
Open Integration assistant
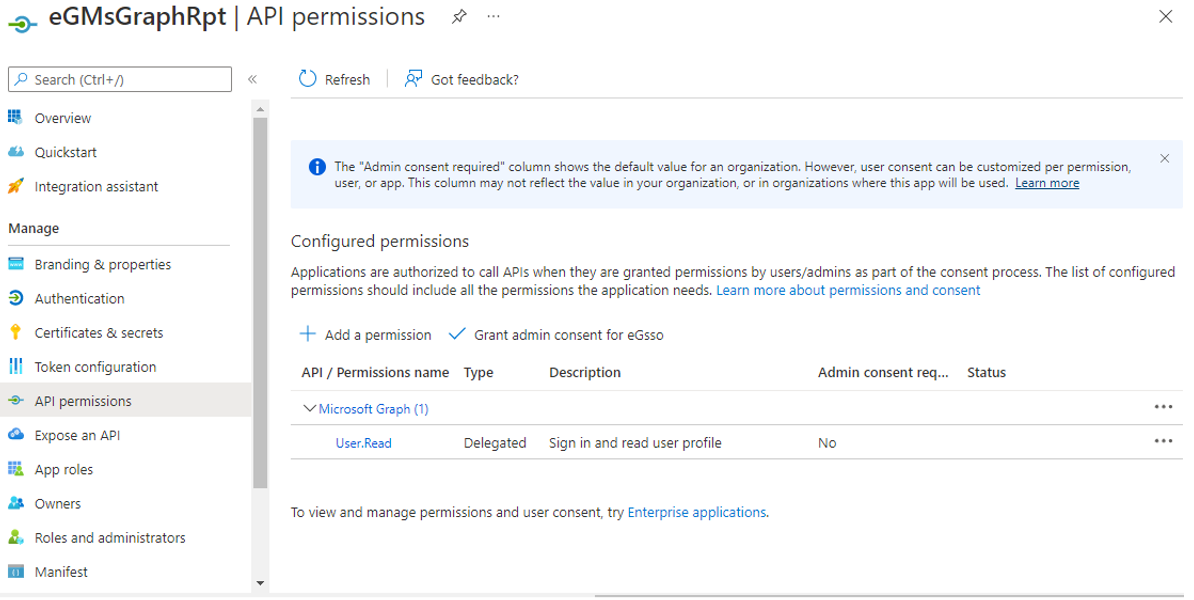click(96, 187)
